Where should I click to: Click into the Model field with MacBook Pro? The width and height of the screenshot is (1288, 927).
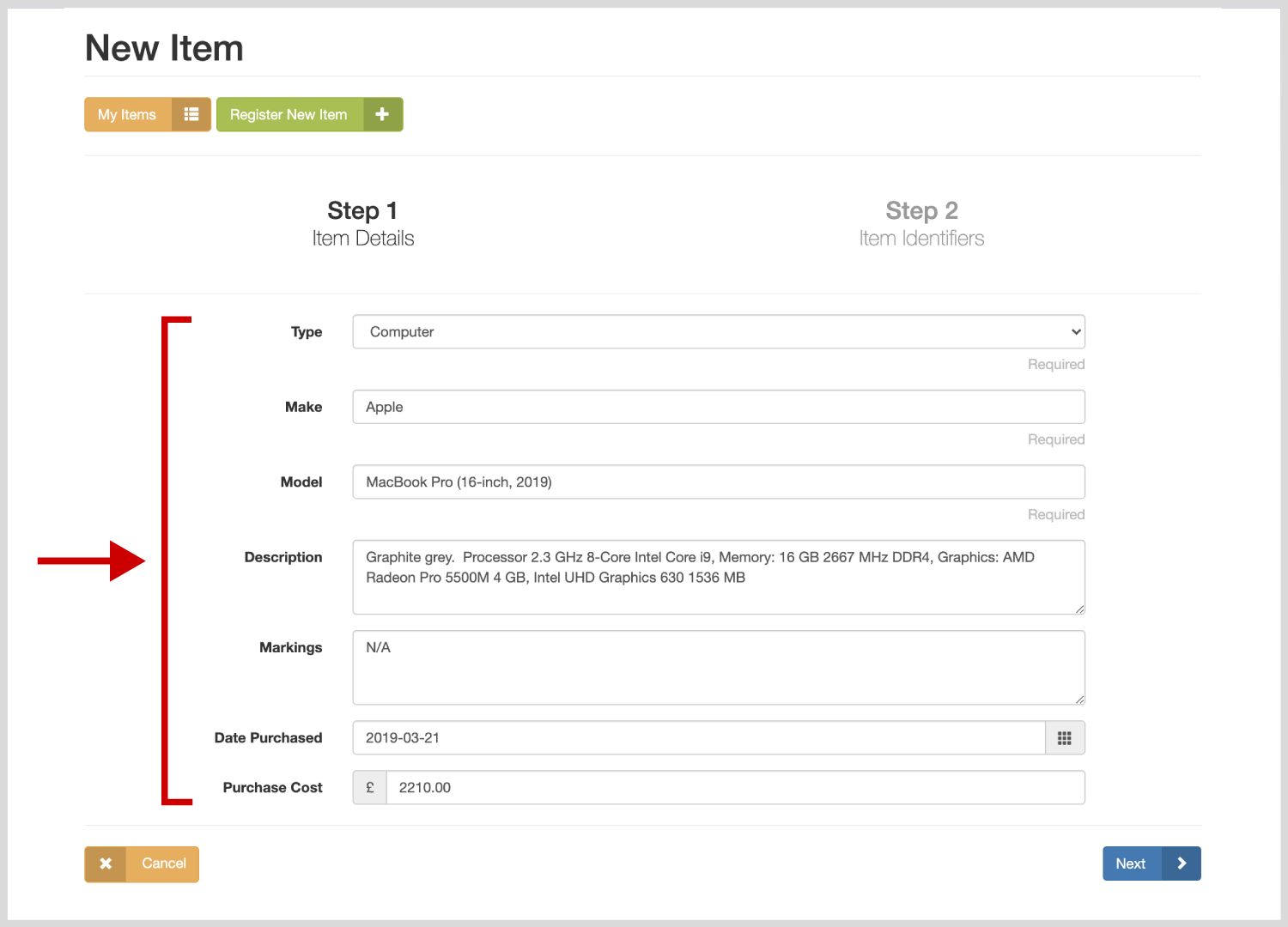[718, 482]
